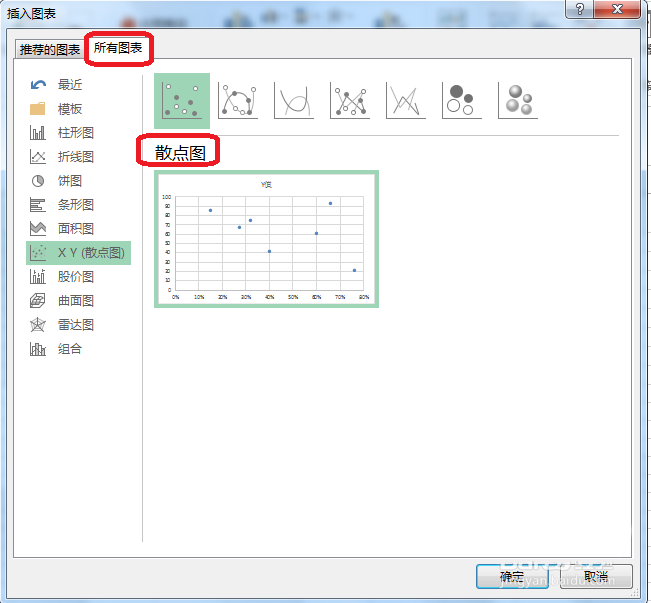Choose 饼图 pie chart category
The image size is (651, 603).
pos(69,181)
